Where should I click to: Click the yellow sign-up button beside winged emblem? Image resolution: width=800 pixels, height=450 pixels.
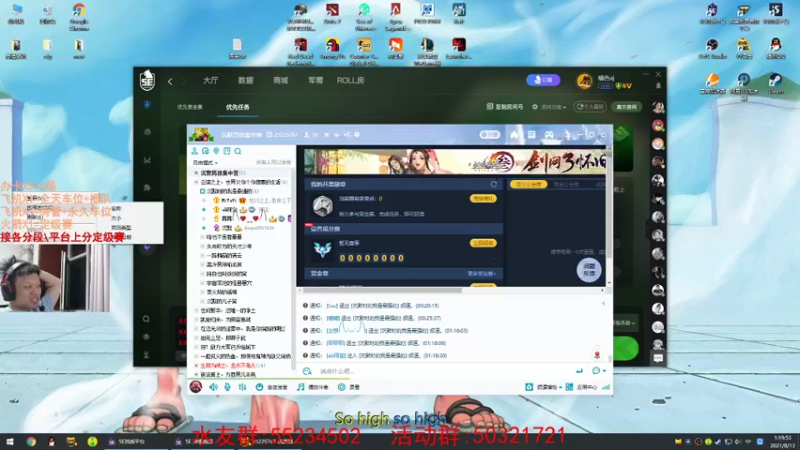[482, 243]
